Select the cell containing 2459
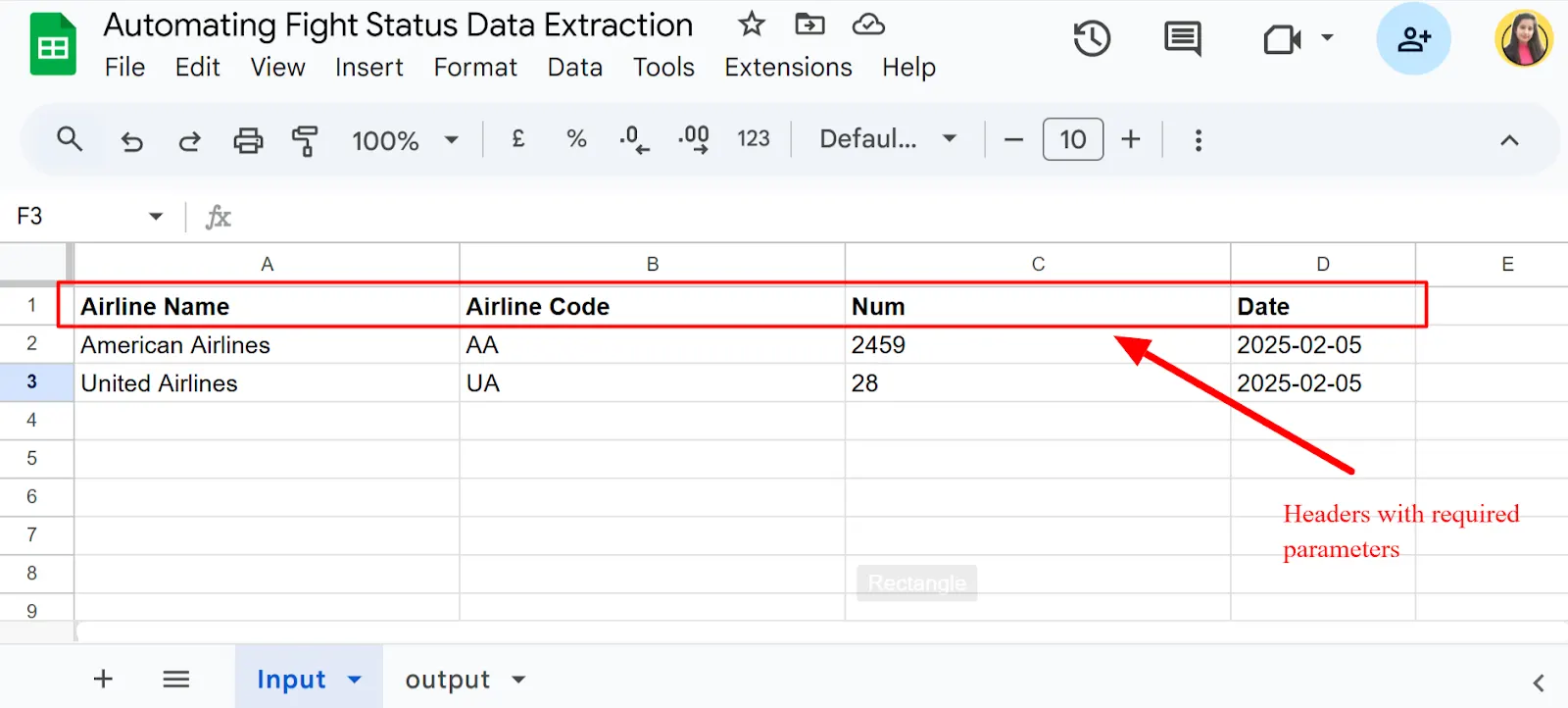Image resolution: width=1568 pixels, height=708 pixels. (x=1038, y=344)
